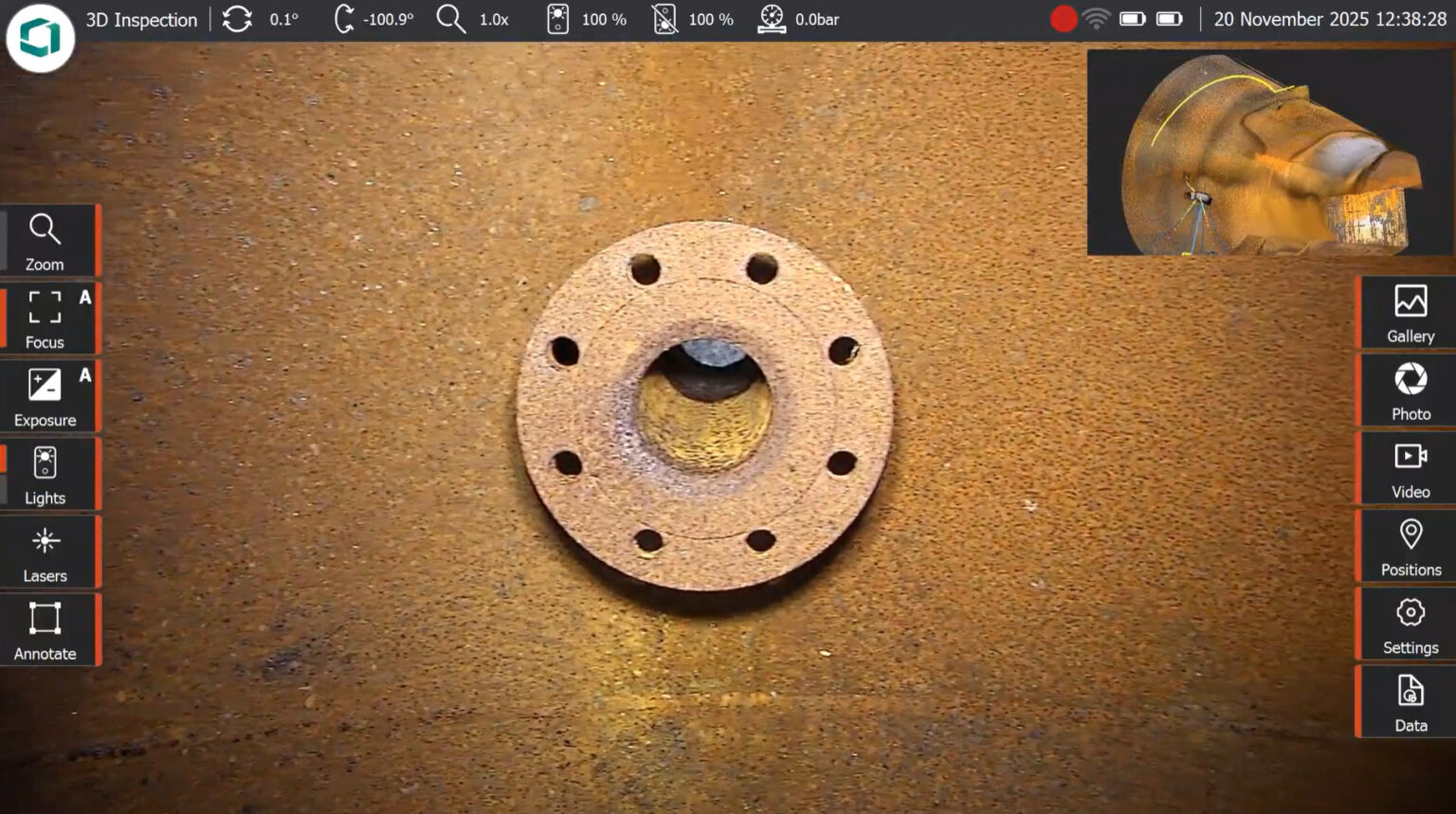Click the date and time display

(x=1330, y=20)
